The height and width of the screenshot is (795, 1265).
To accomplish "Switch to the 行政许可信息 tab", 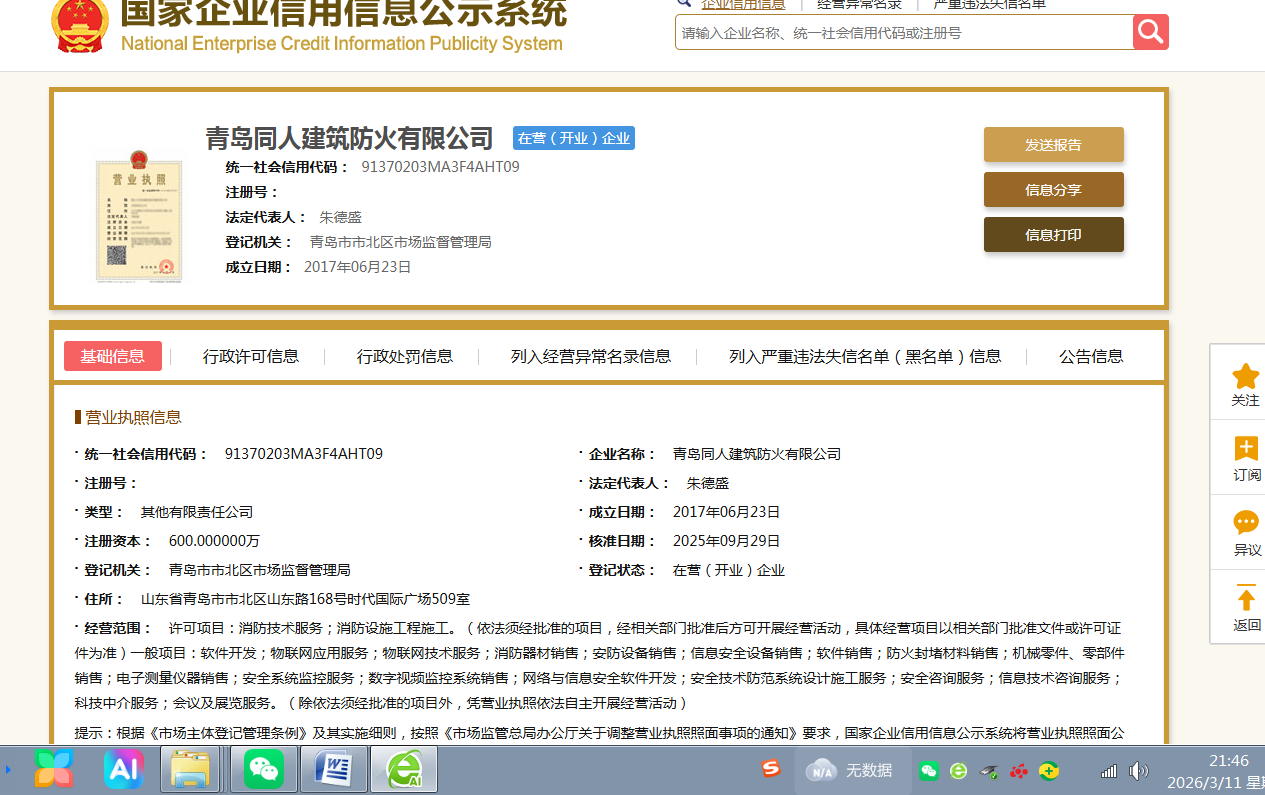I will (250, 356).
